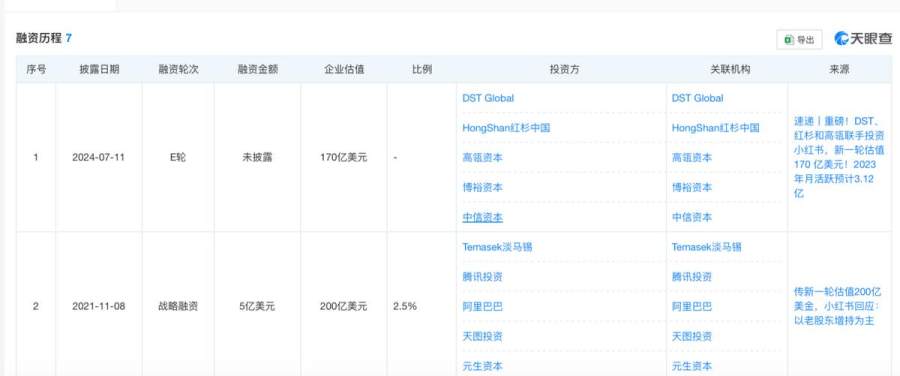Screen dimensions: 900x376
Task: Click the 融资历程 section title
Action: click(x=38, y=38)
